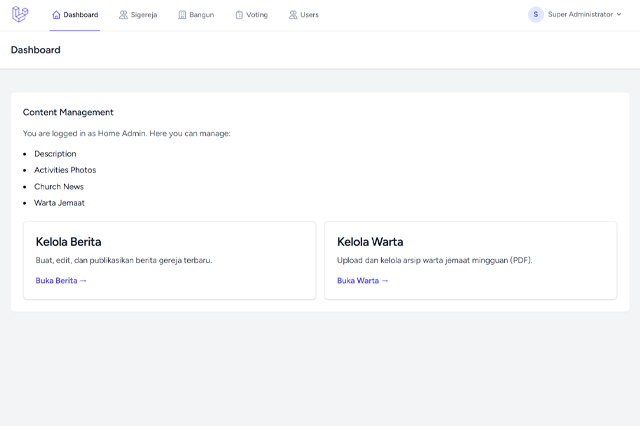640x426 pixels.
Task: Click the home icon beside Dashboard
Action: coord(56,15)
